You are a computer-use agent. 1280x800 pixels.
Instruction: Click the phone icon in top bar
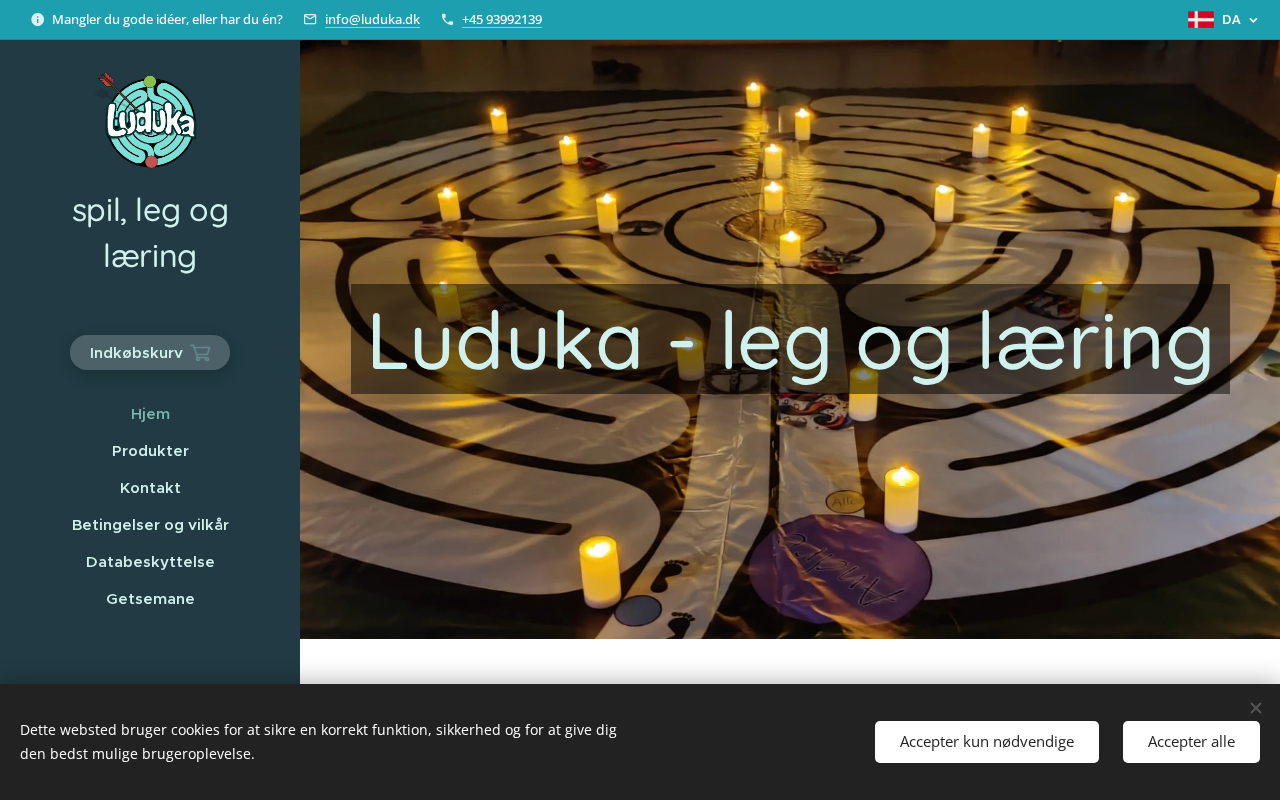(x=447, y=19)
